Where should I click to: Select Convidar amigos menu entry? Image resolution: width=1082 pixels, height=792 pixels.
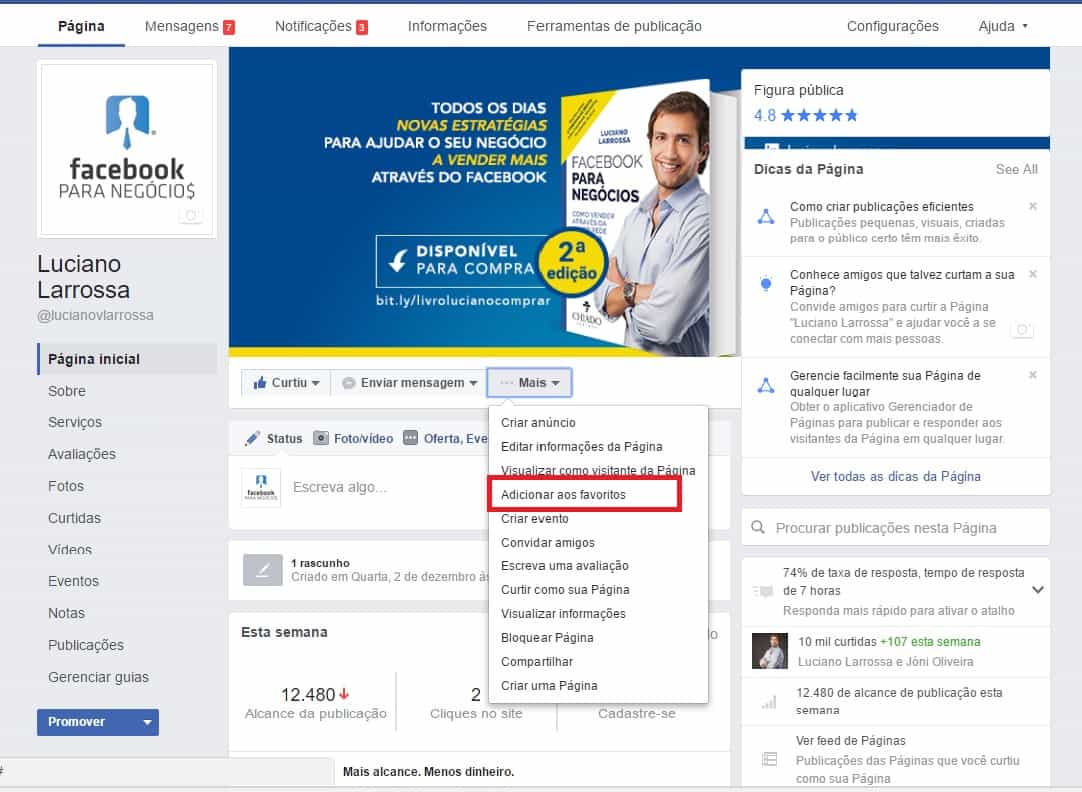[x=547, y=543]
